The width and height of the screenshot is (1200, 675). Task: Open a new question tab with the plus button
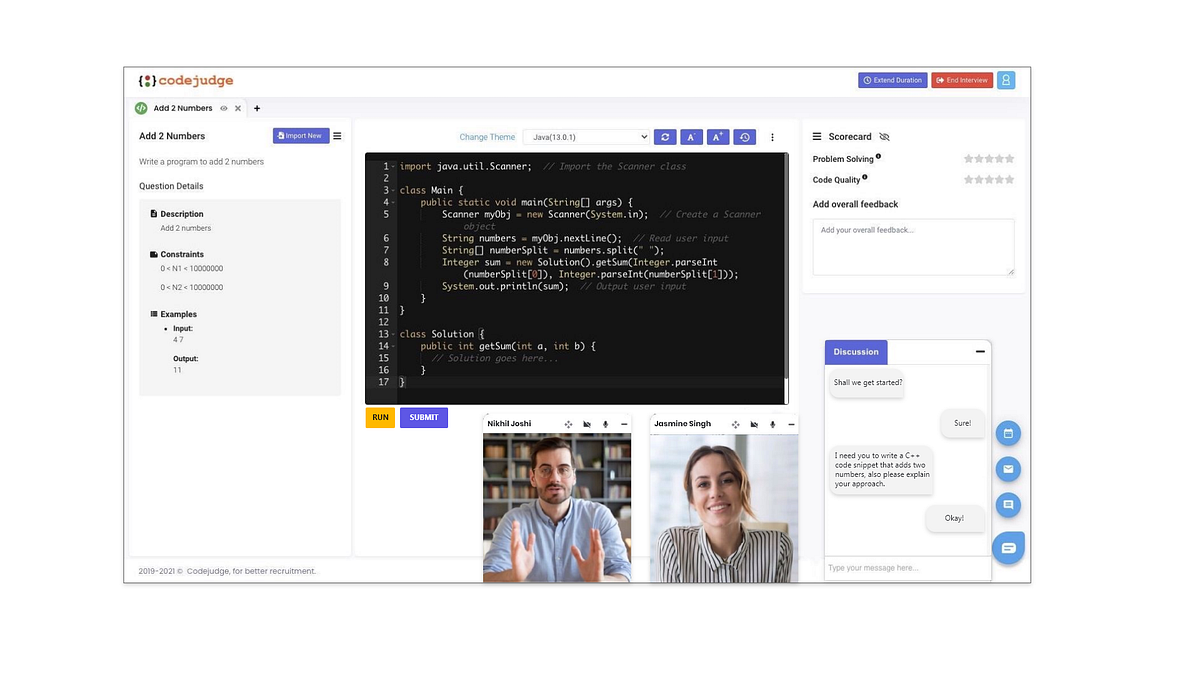(x=258, y=108)
